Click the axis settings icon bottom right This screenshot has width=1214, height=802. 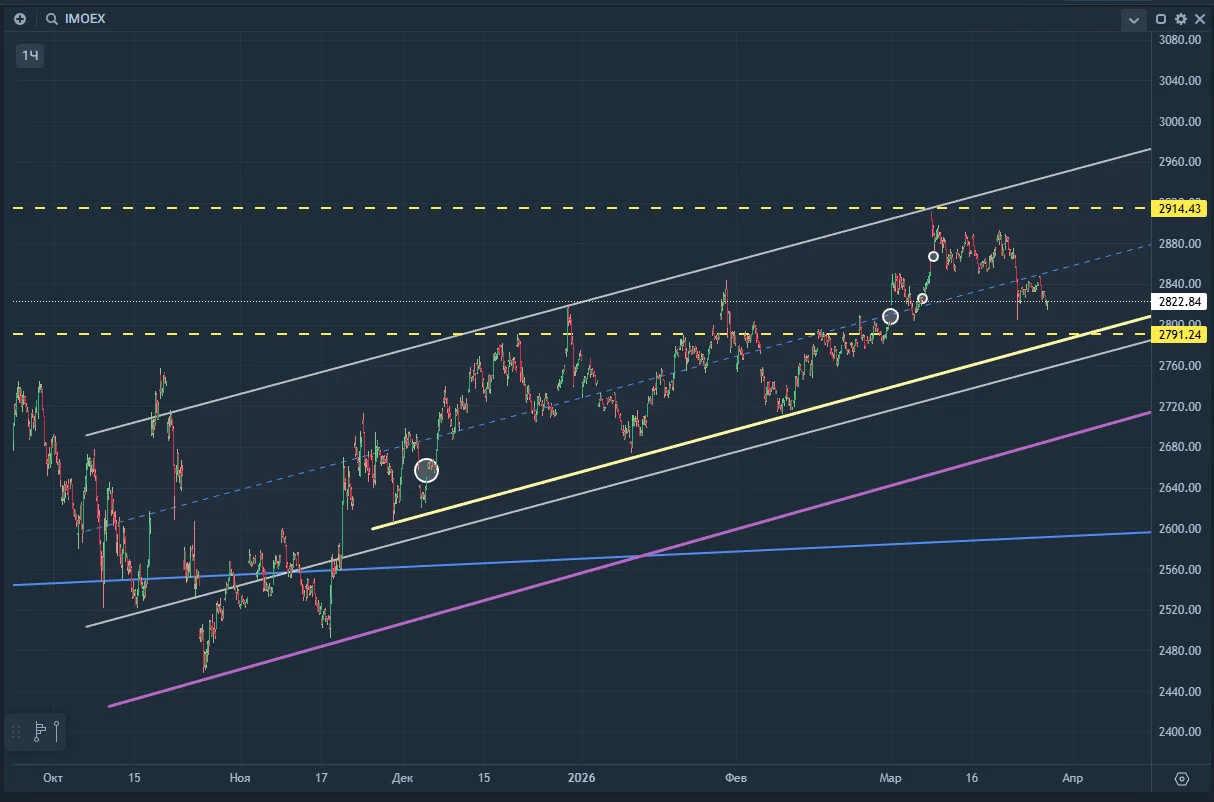tap(1182, 778)
